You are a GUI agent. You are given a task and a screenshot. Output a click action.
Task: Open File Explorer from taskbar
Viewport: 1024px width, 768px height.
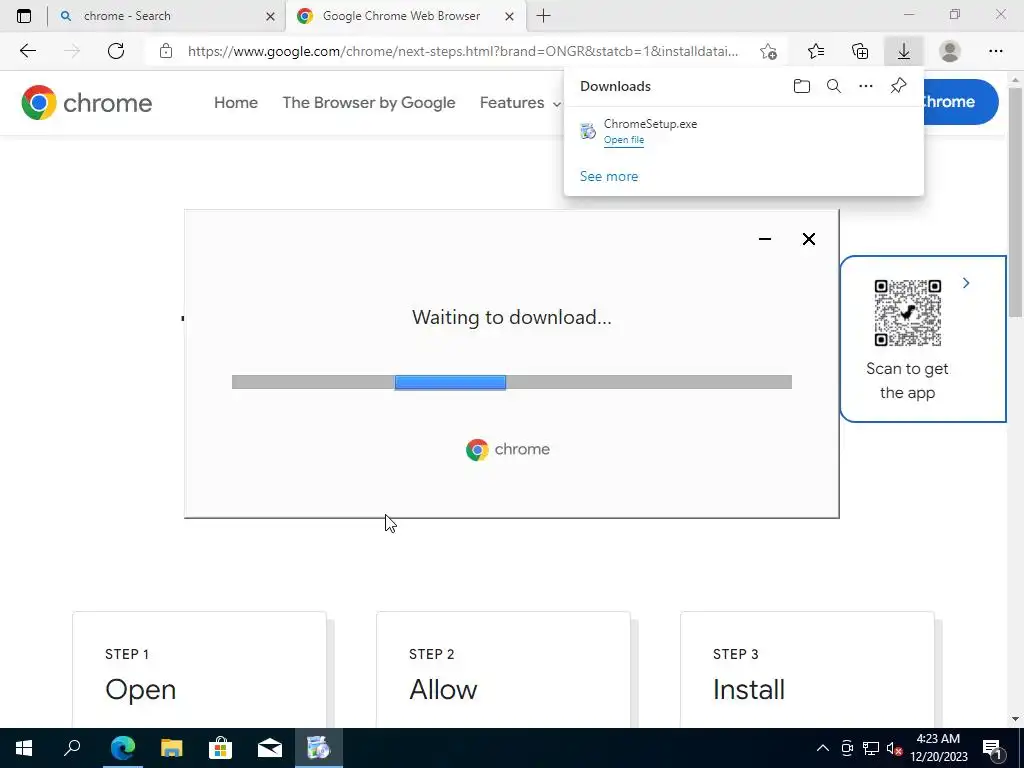pyautogui.click(x=171, y=748)
